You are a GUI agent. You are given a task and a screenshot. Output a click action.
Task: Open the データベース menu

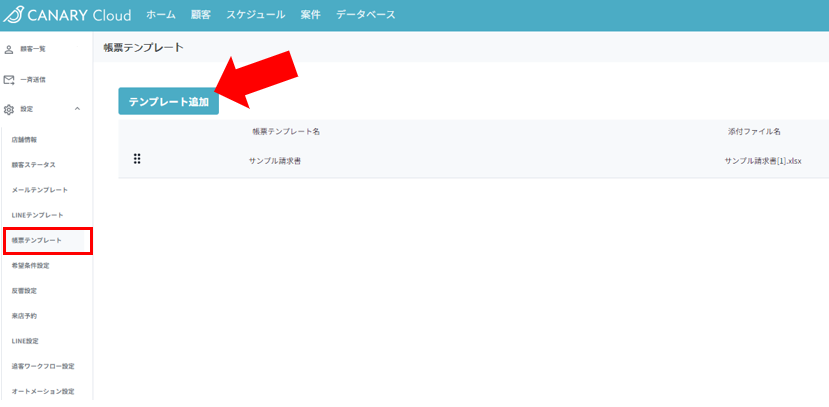click(x=366, y=15)
